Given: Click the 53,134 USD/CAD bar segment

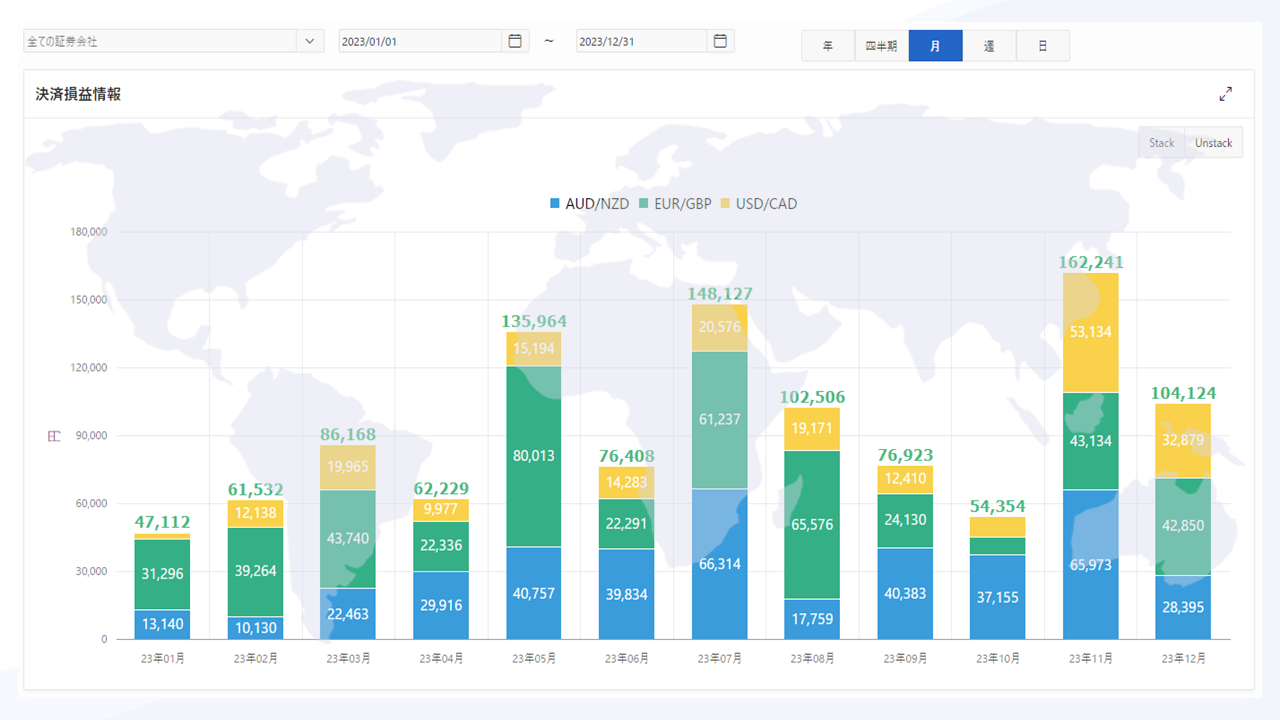Looking at the screenshot, I should pos(1091,332).
